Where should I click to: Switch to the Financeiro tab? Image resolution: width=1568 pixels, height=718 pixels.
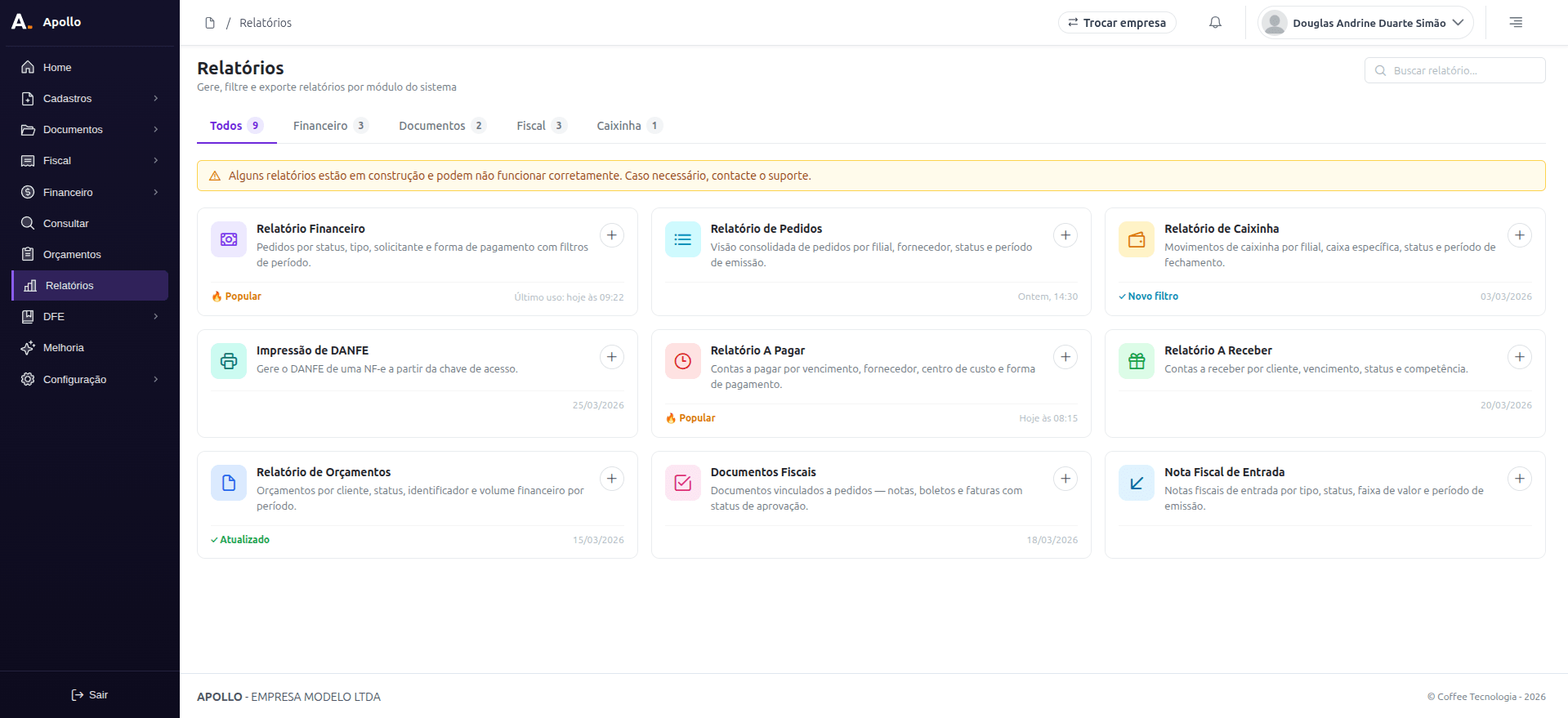(x=331, y=126)
